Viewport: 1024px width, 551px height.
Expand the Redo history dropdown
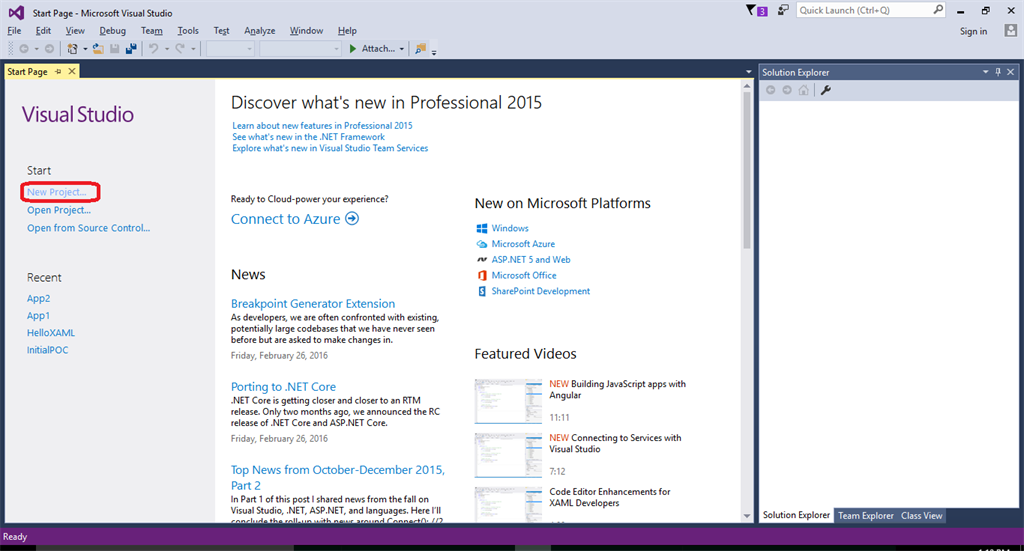pyautogui.click(x=193, y=49)
